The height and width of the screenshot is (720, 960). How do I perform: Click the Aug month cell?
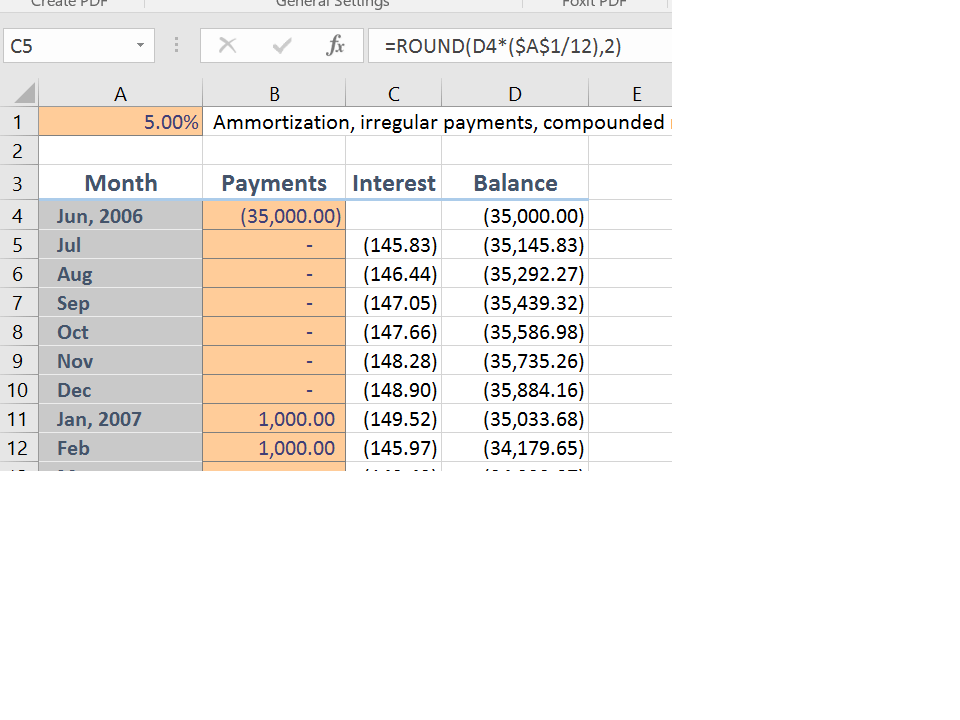pos(121,274)
